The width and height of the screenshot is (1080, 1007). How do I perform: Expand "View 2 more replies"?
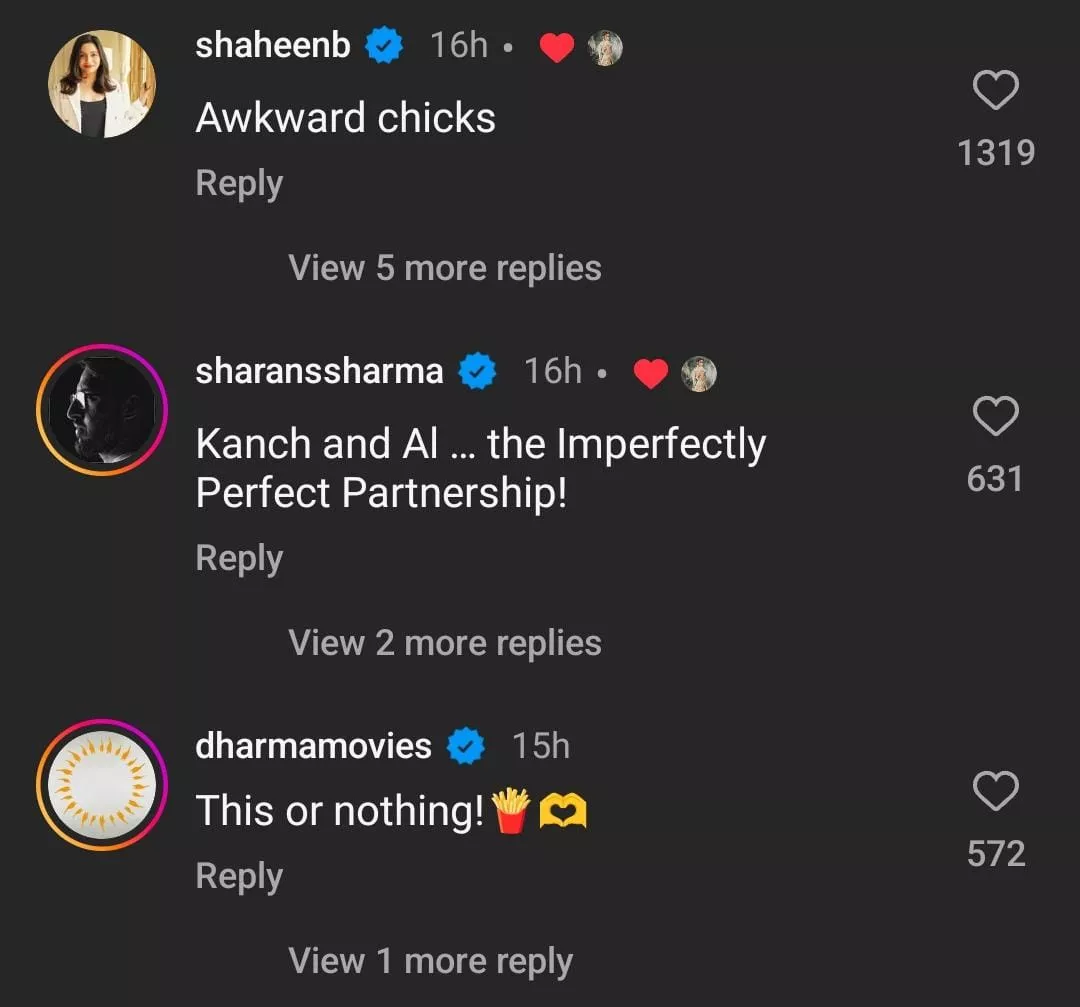[x=445, y=643]
